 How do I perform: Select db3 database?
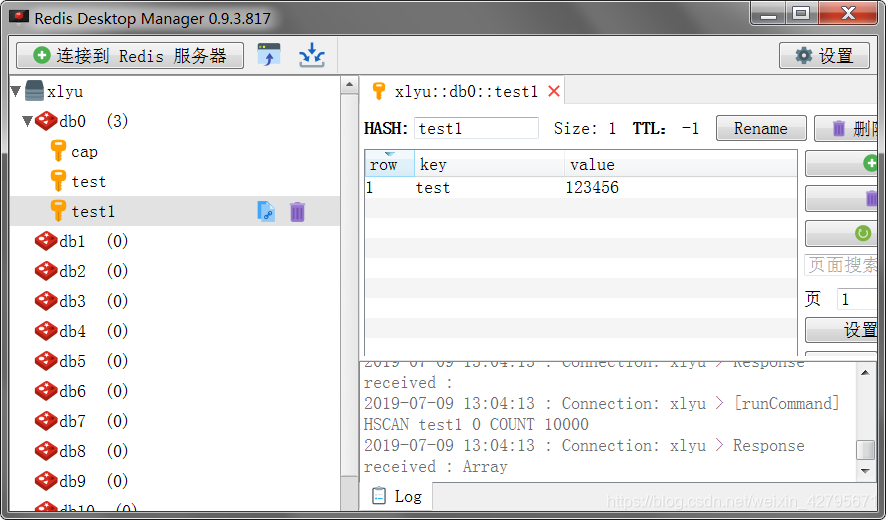click(x=72, y=301)
